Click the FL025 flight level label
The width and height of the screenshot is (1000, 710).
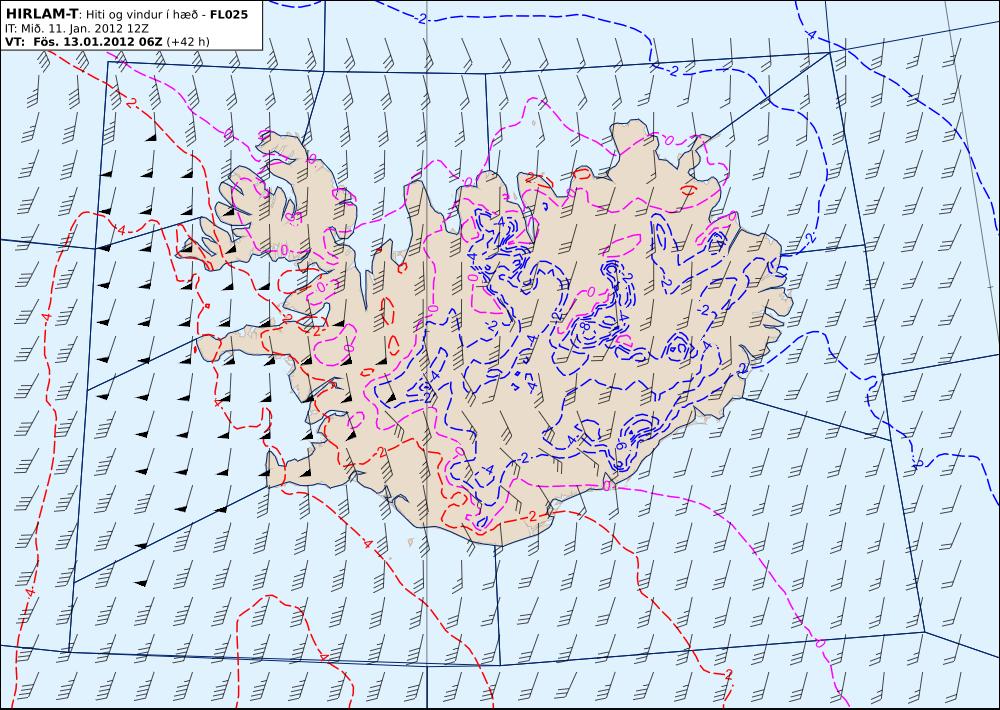point(228,14)
